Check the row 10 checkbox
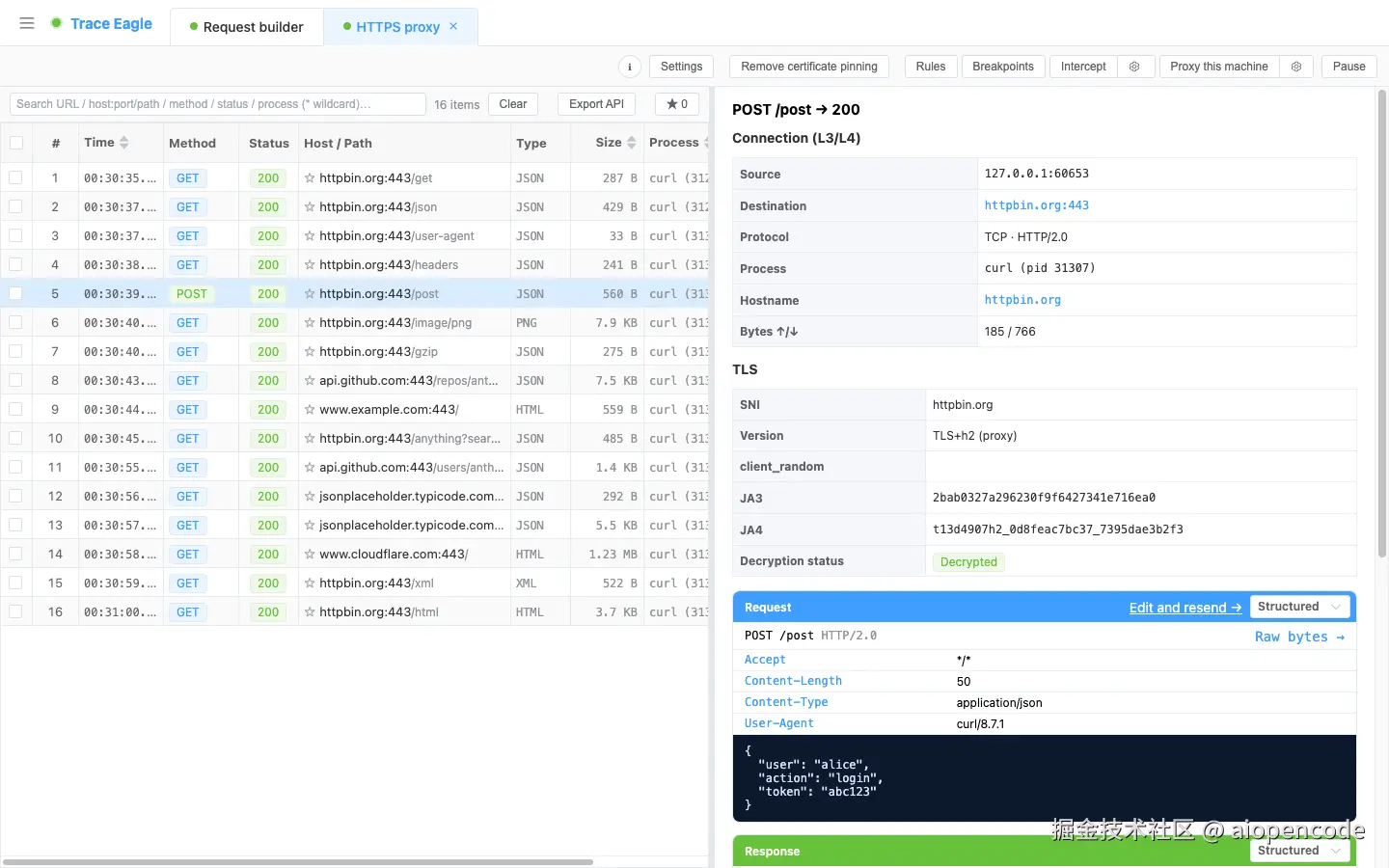1389x868 pixels. [x=15, y=438]
